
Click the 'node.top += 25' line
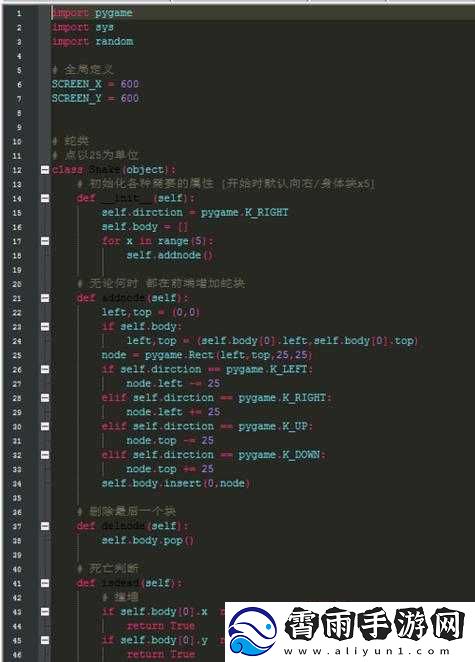(x=170, y=469)
